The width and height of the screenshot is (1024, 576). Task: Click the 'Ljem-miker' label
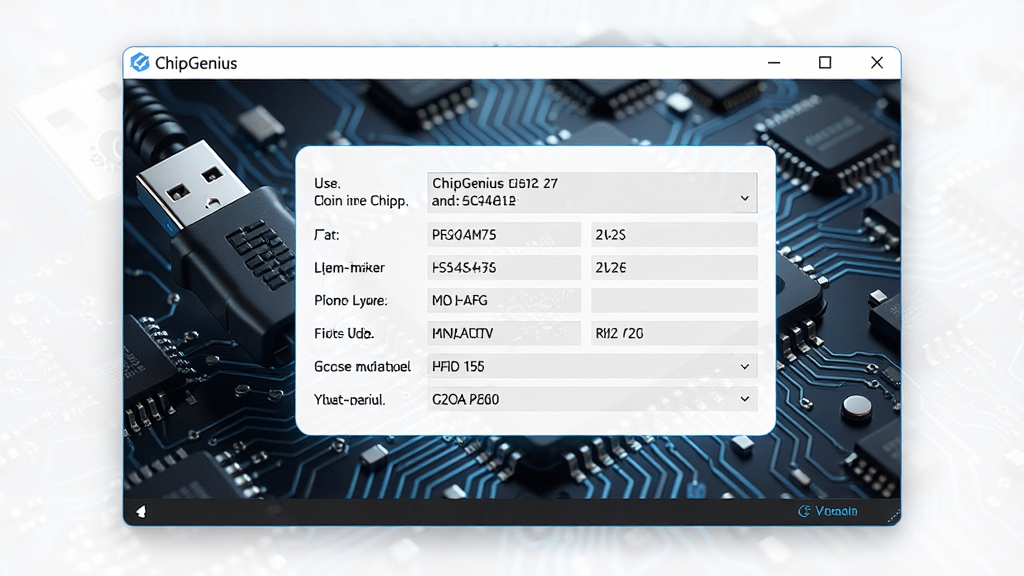pyautogui.click(x=349, y=268)
